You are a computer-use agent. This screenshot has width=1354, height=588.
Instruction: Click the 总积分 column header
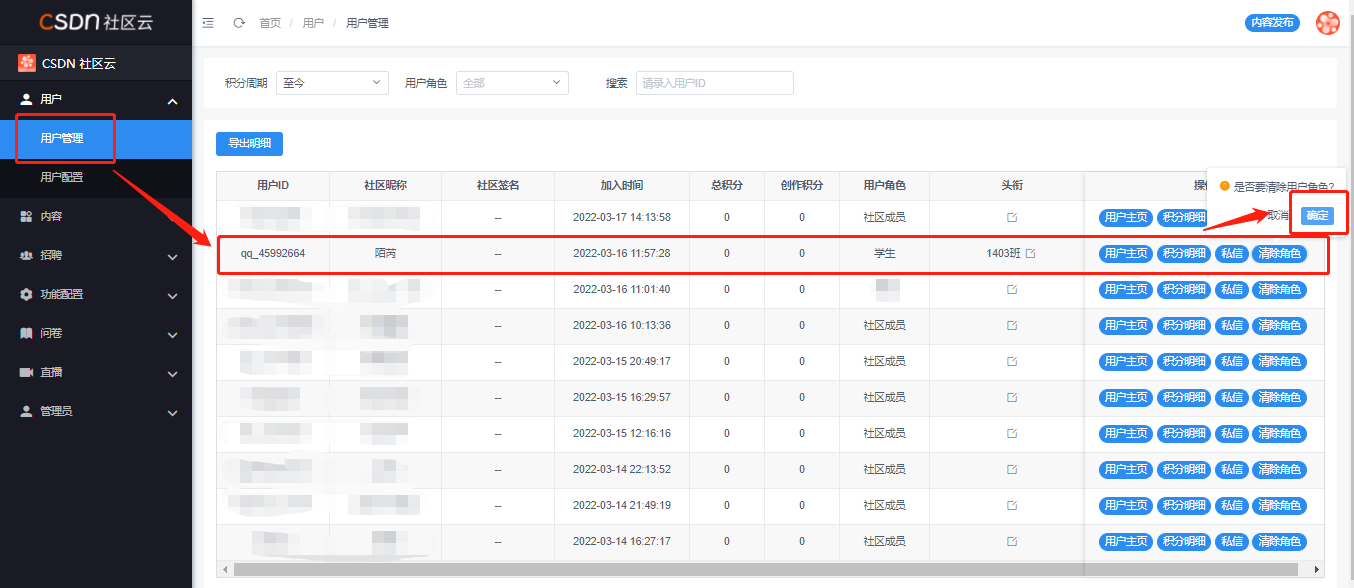pos(727,185)
